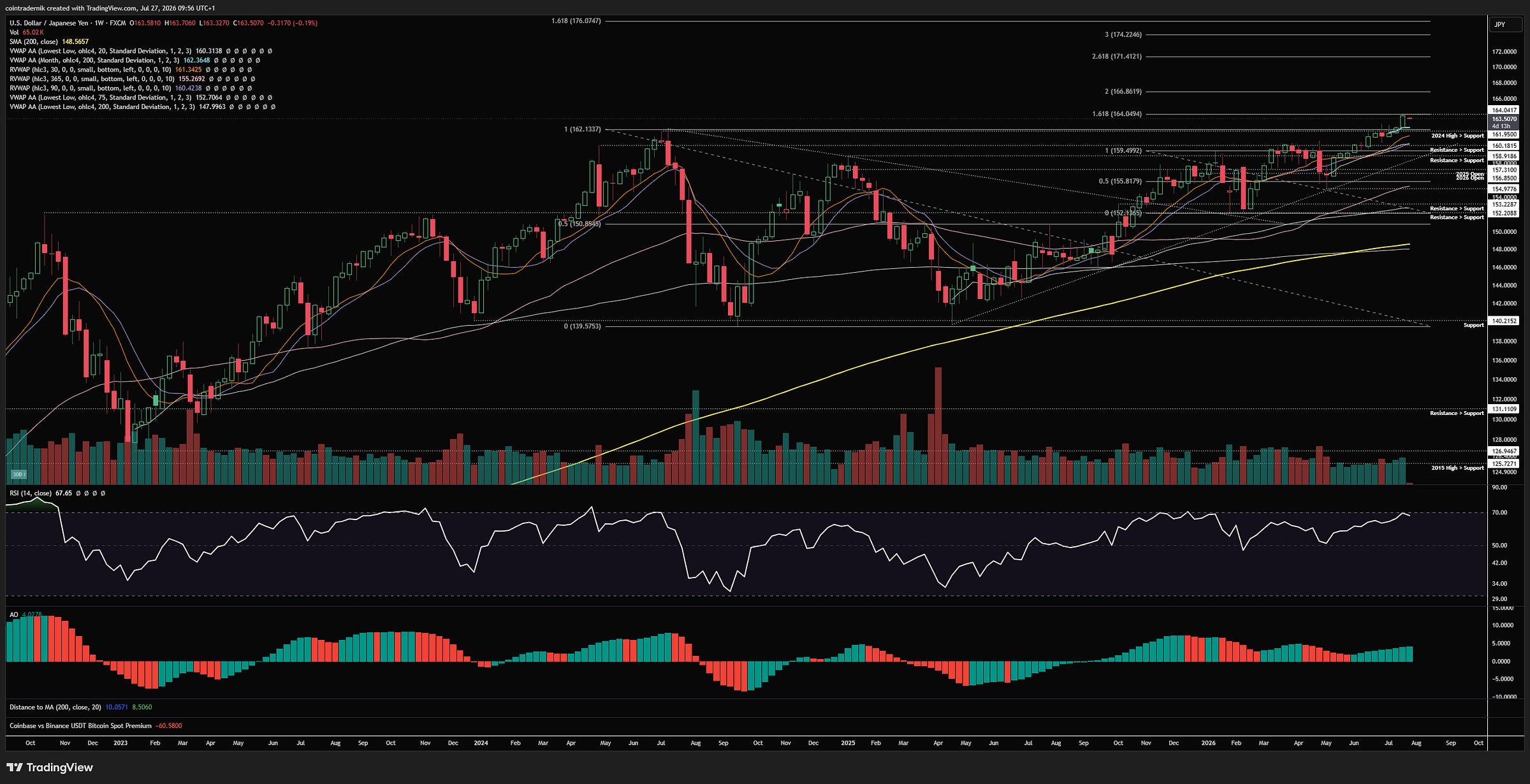
Task: Click the 1 (162.1337) Fibonacci level label
Action: pyautogui.click(x=582, y=129)
